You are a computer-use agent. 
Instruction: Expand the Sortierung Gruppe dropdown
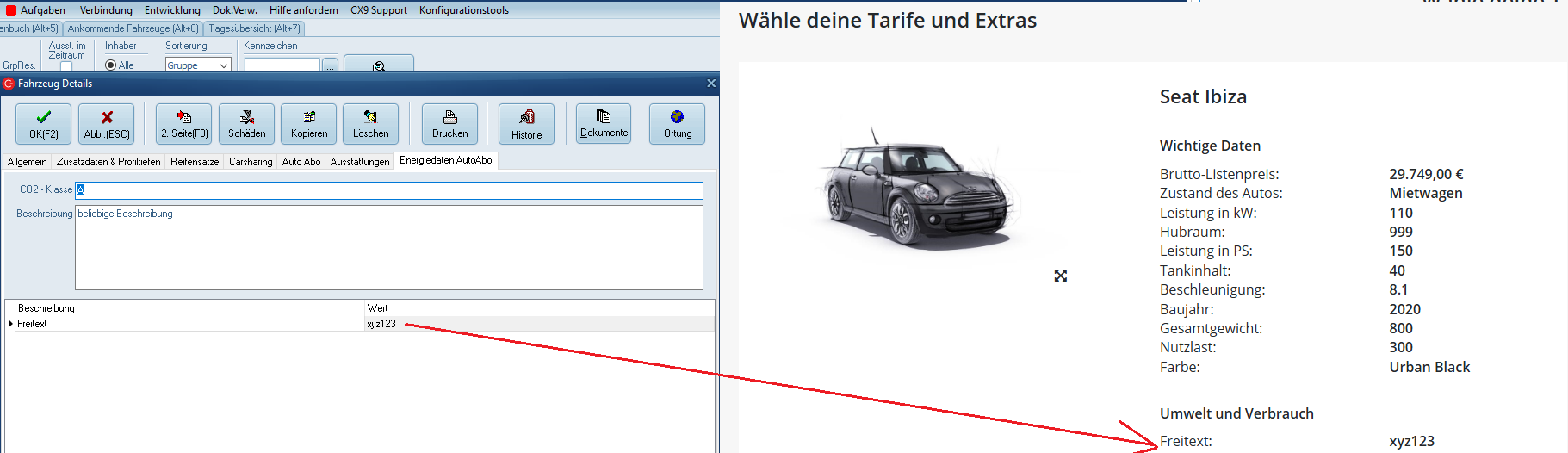pos(223,65)
